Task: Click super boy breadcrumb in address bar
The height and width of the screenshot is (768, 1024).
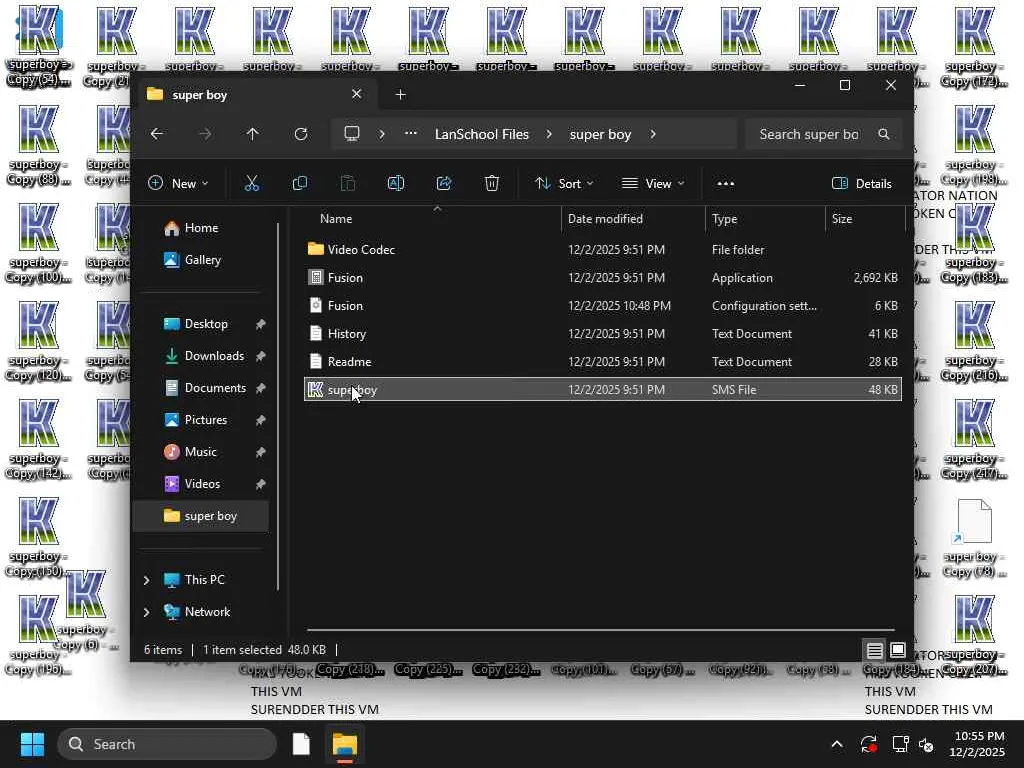Action: coord(600,134)
